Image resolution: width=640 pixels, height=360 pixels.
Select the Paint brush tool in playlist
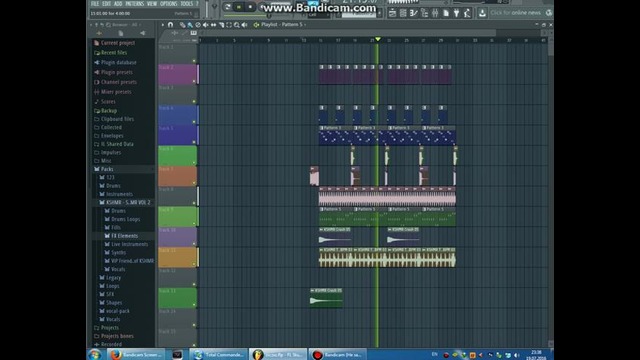click(x=190, y=25)
